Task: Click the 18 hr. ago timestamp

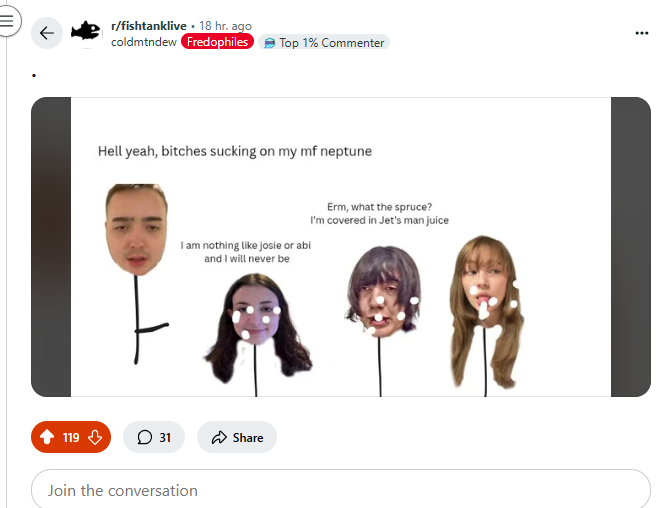Action: tap(225, 26)
